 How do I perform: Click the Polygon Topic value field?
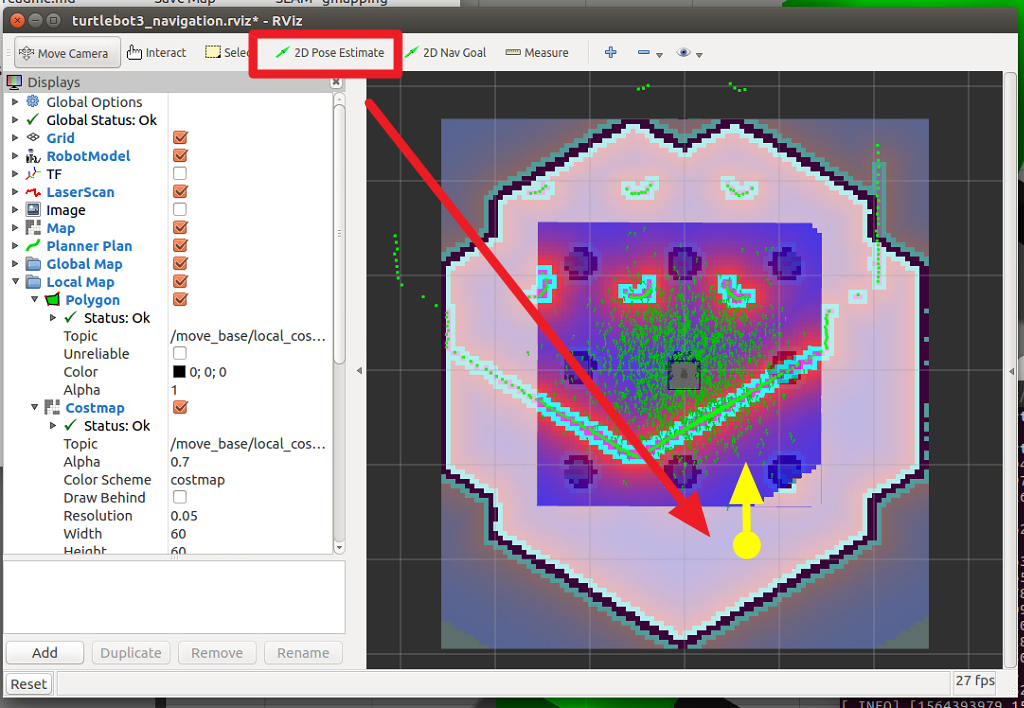click(x=250, y=336)
